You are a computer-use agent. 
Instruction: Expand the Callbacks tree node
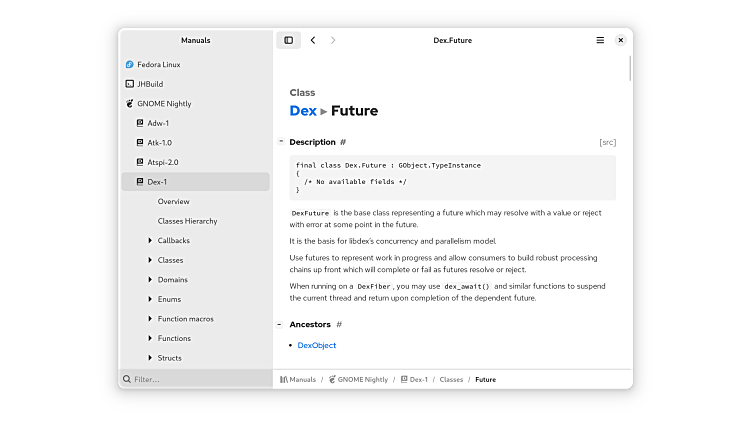tap(150, 241)
